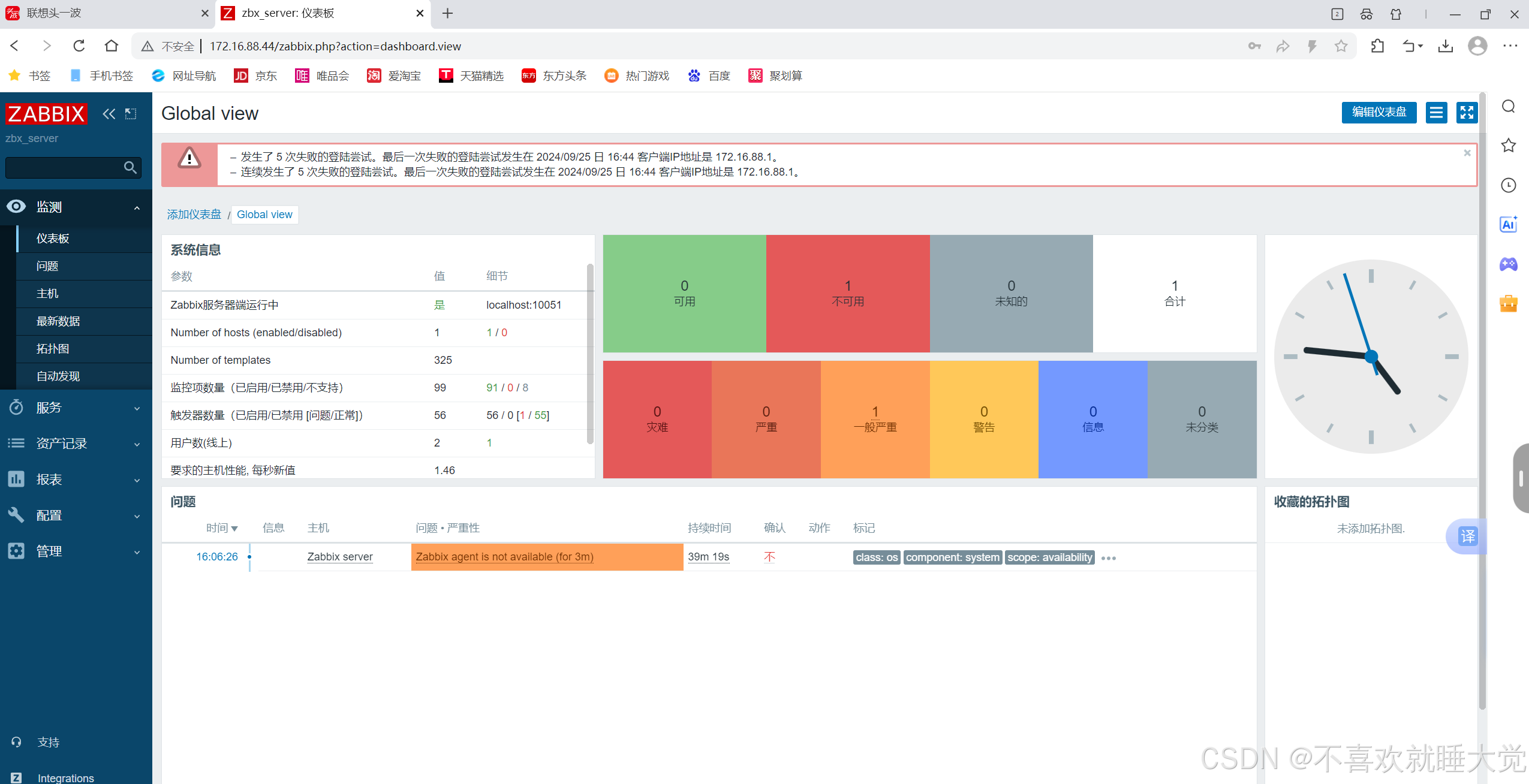Click the green 可用 availability tile
Screen dimensions: 1529x784
tap(684, 294)
